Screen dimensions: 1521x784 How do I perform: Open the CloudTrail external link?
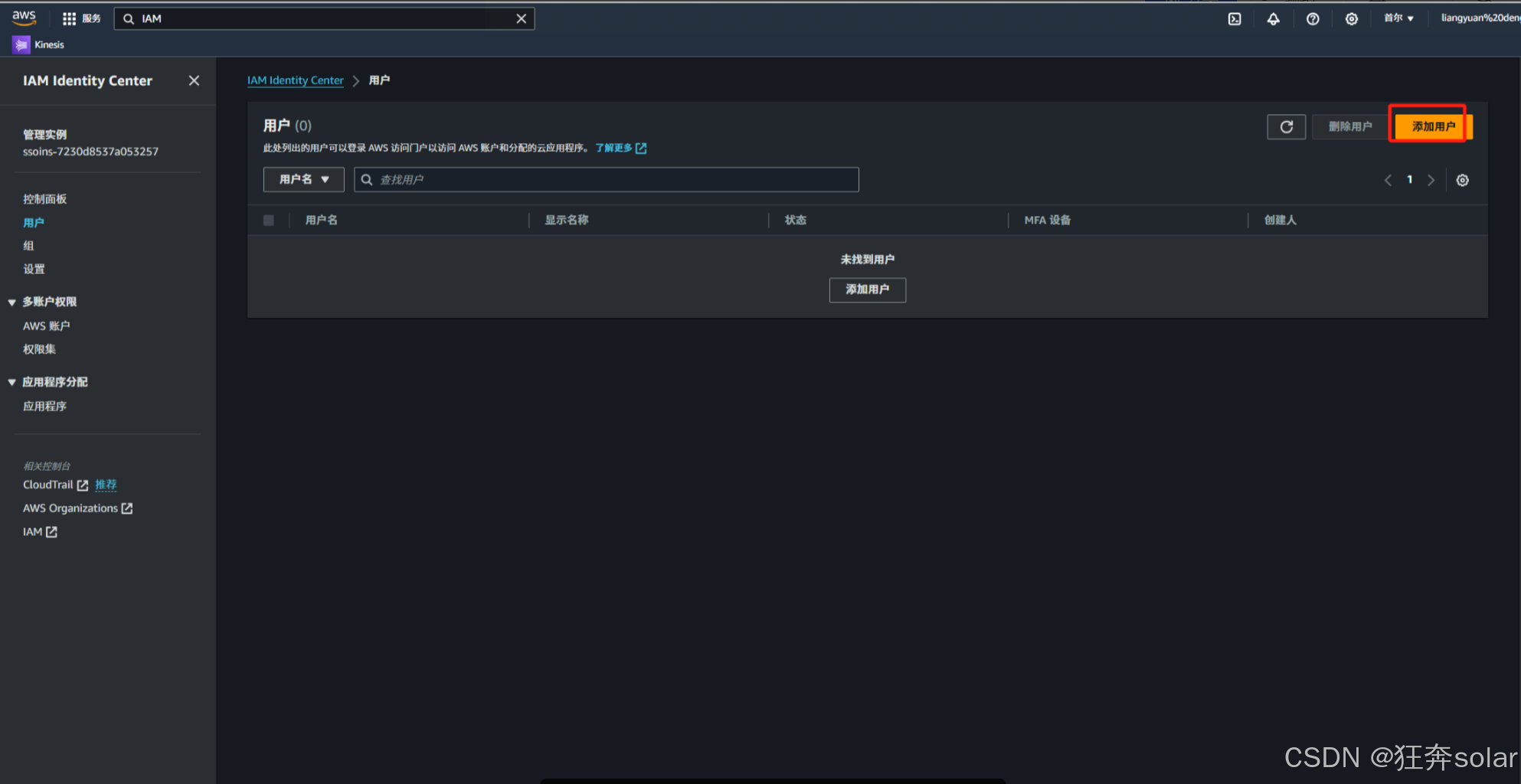(55, 485)
